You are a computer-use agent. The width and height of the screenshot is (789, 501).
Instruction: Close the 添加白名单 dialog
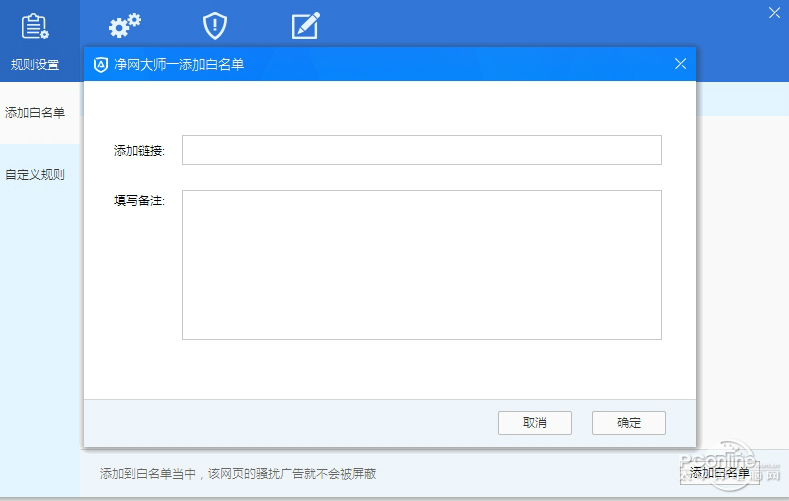(680, 64)
